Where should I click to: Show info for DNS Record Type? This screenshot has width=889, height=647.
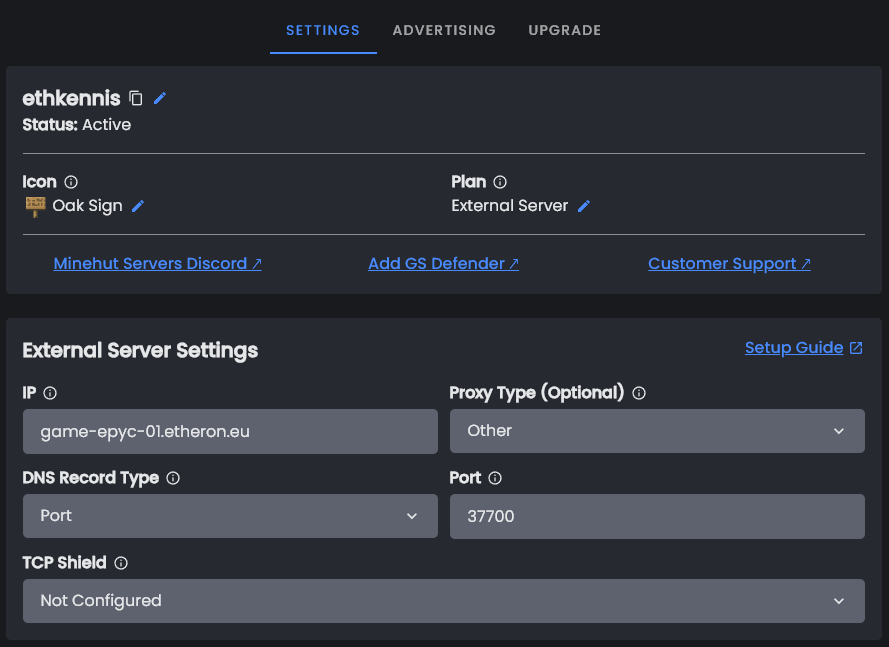click(173, 478)
